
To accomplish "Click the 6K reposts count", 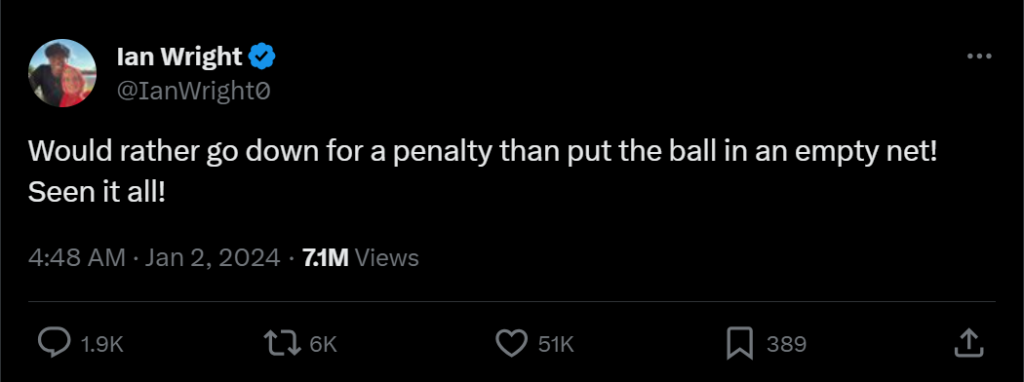I will pyautogui.click(x=323, y=344).
